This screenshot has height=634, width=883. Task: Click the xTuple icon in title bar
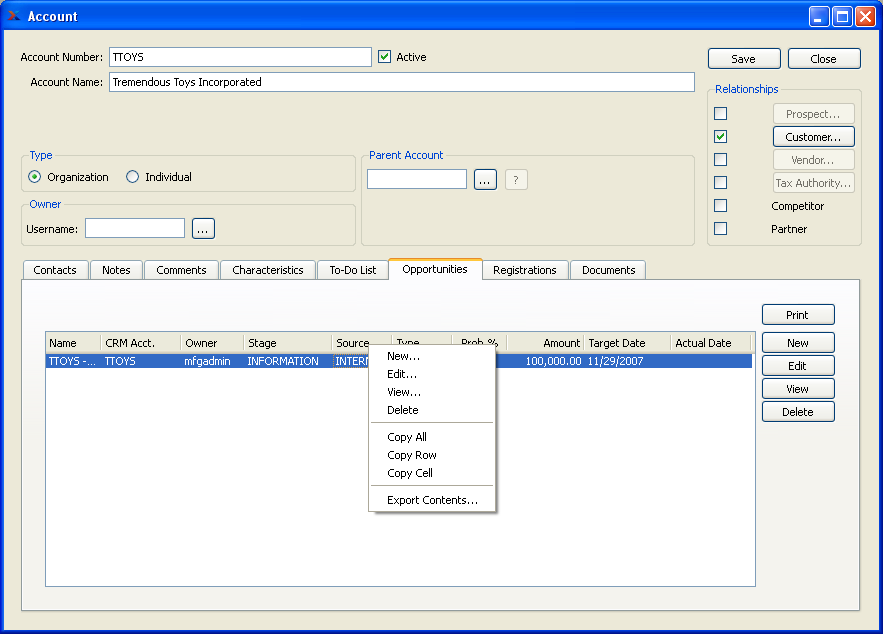(x=14, y=16)
